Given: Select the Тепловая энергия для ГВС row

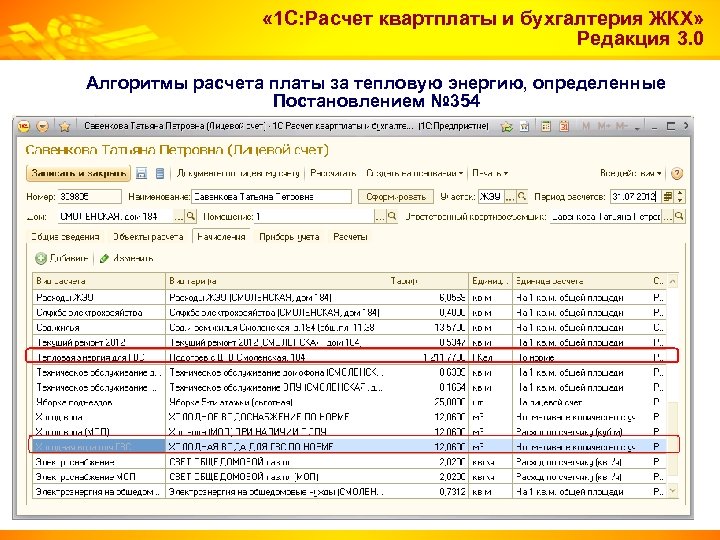Looking at the screenshot, I should click(x=351, y=358).
